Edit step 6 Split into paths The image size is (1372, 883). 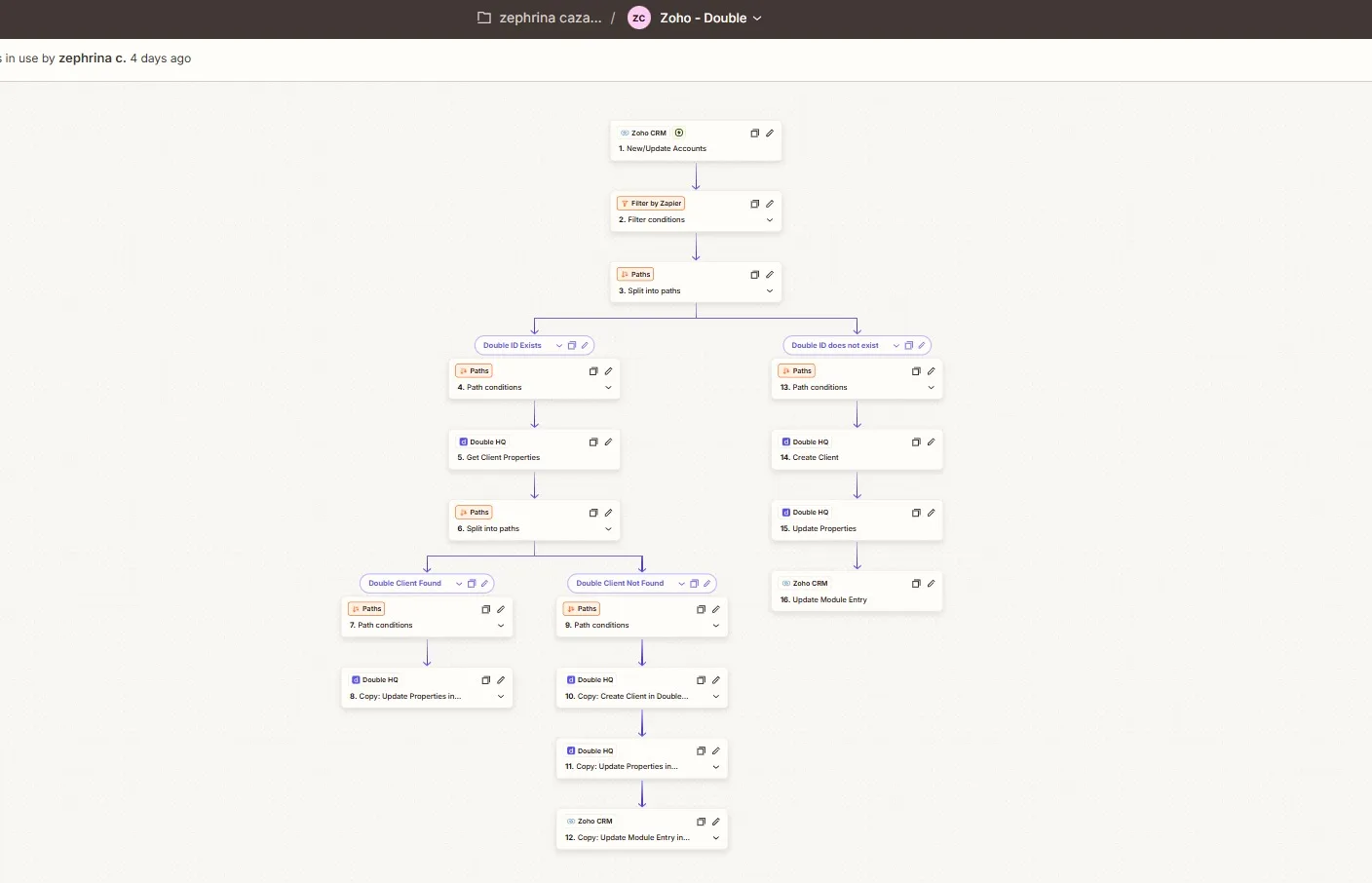pyautogui.click(x=608, y=513)
